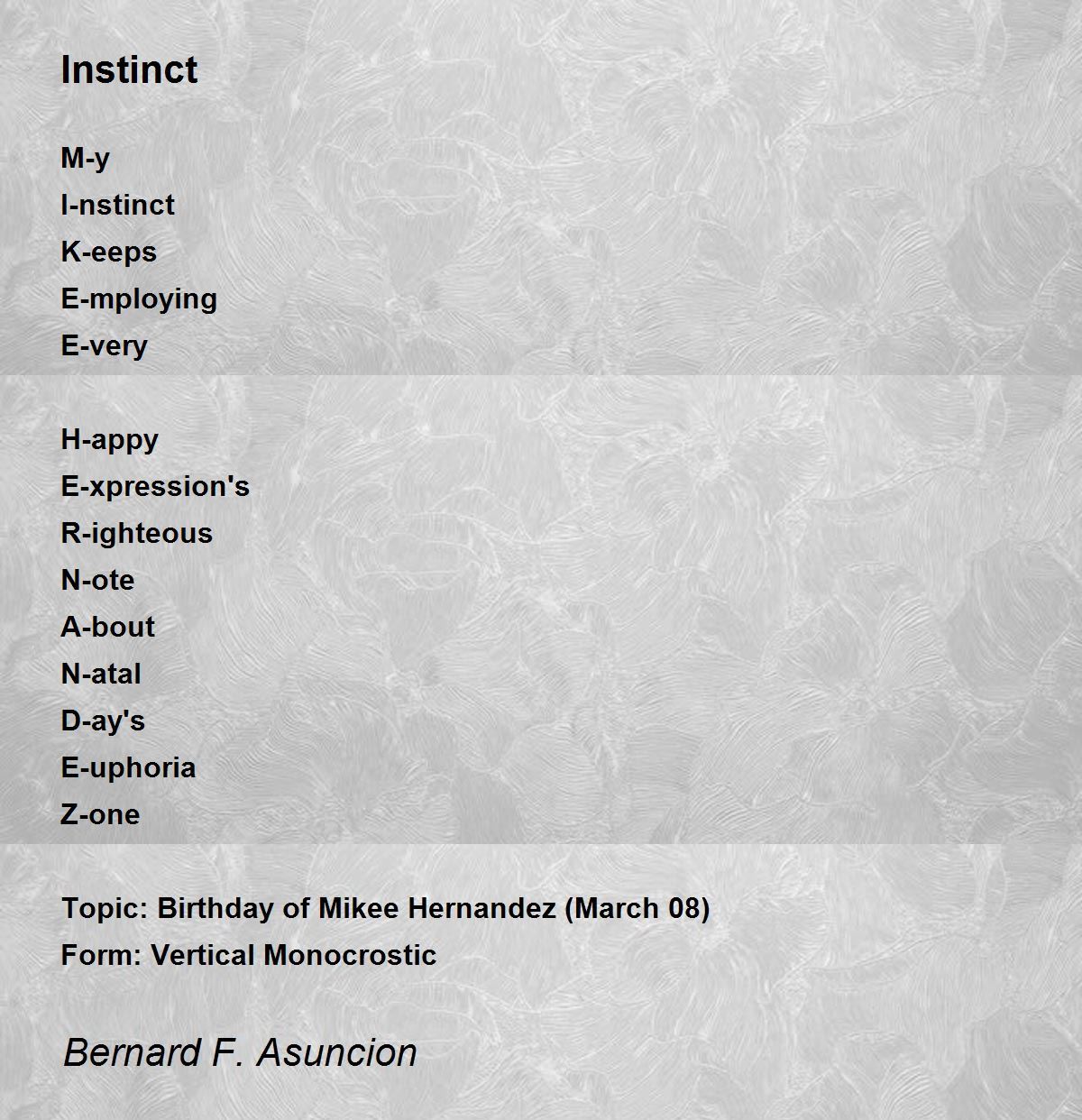1082x1120 pixels.
Task: Click the line "E-very"
Action: coord(104,346)
